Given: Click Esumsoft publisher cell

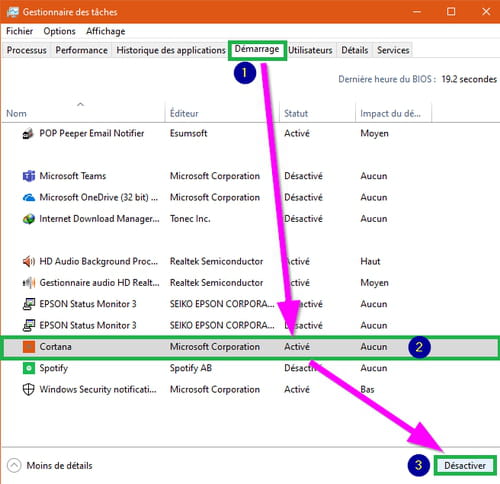Looking at the screenshot, I should point(189,133).
